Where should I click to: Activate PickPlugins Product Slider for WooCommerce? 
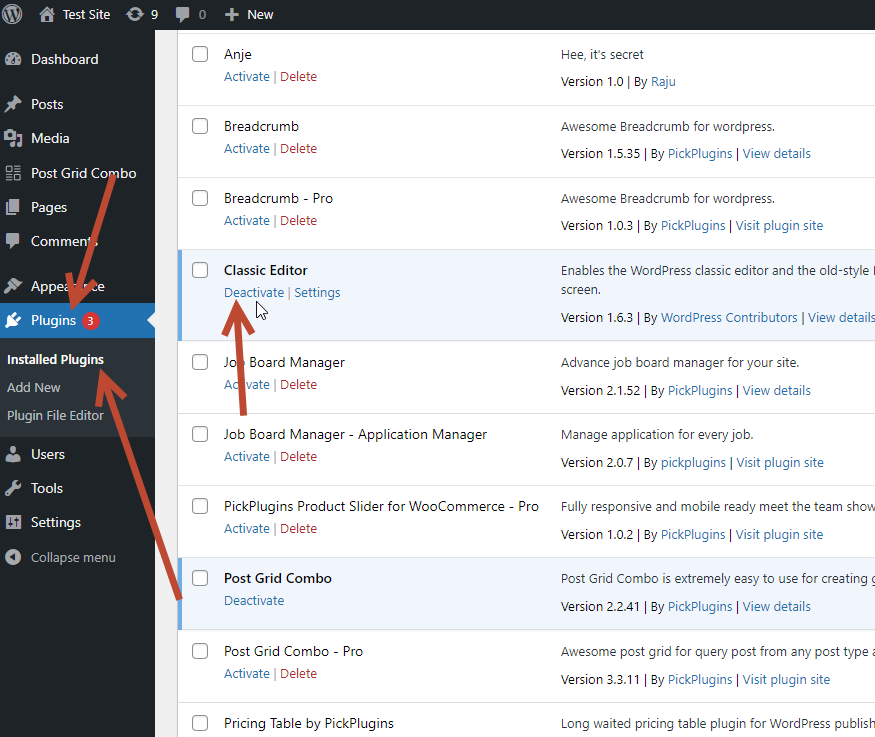pos(247,528)
